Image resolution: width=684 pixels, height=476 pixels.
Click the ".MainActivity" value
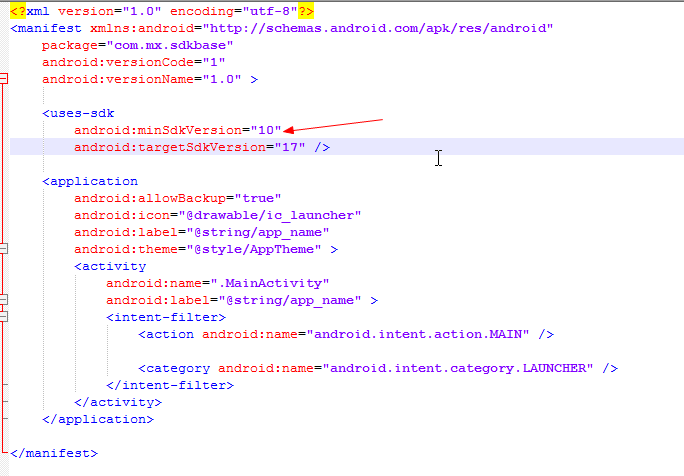point(270,284)
